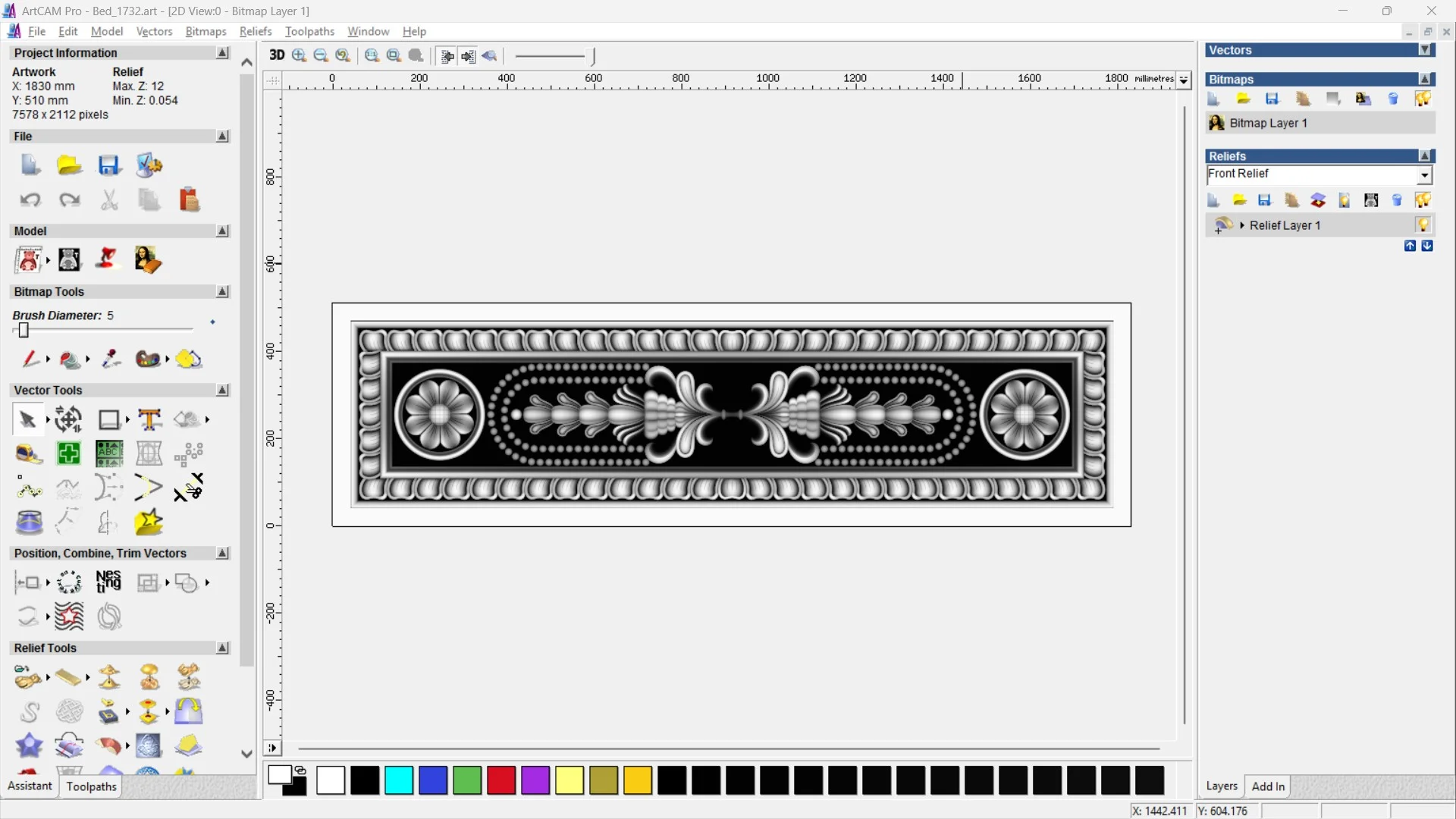Click the Nesting tool icon
The image size is (1456, 819).
[108, 582]
